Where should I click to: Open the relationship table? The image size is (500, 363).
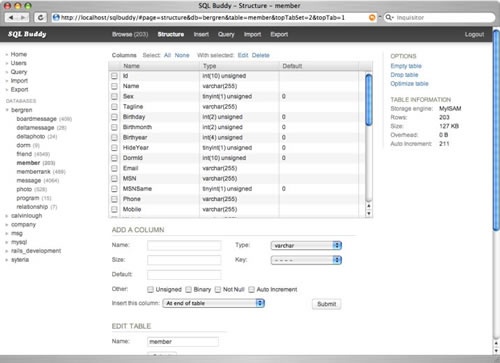click(32, 207)
